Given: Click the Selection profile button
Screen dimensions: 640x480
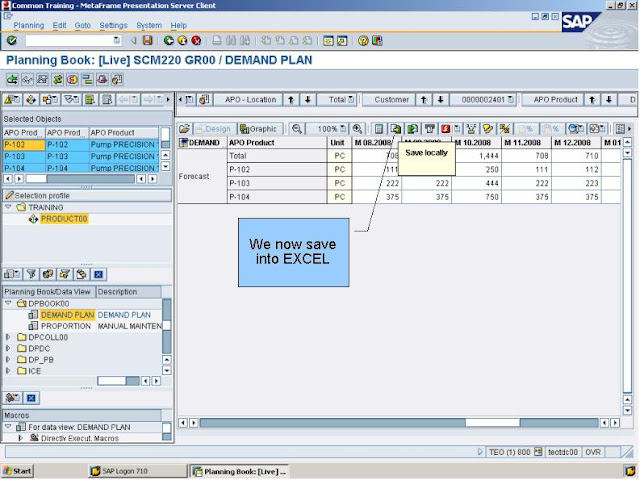Looking at the screenshot, I should [87, 196].
